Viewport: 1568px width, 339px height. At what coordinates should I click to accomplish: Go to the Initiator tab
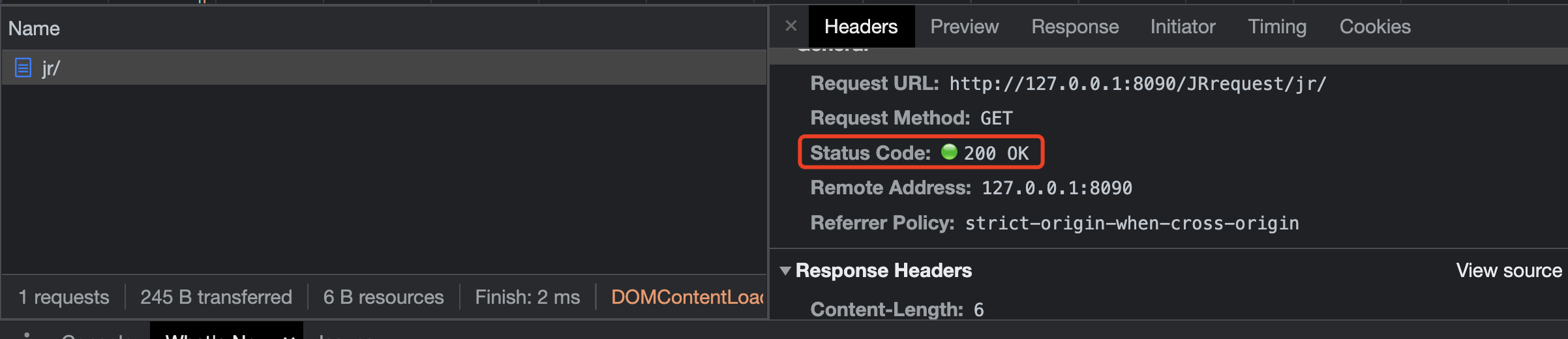pos(1183,27)
